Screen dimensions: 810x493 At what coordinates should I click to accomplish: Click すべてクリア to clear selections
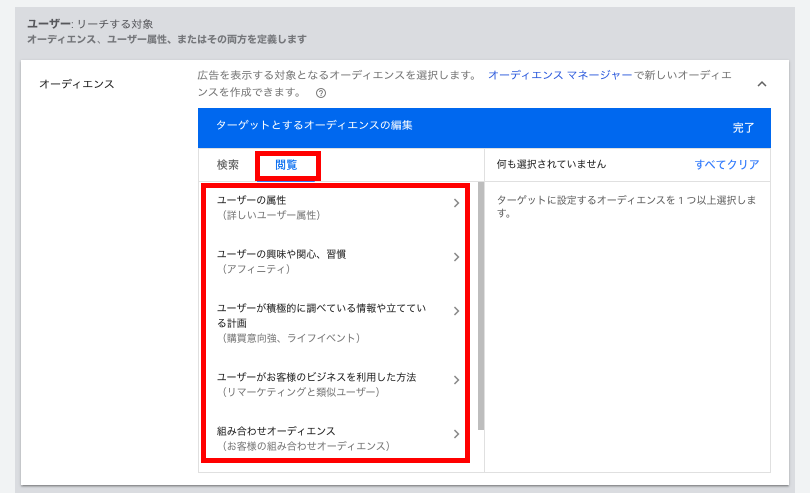(x=726, y=165)
